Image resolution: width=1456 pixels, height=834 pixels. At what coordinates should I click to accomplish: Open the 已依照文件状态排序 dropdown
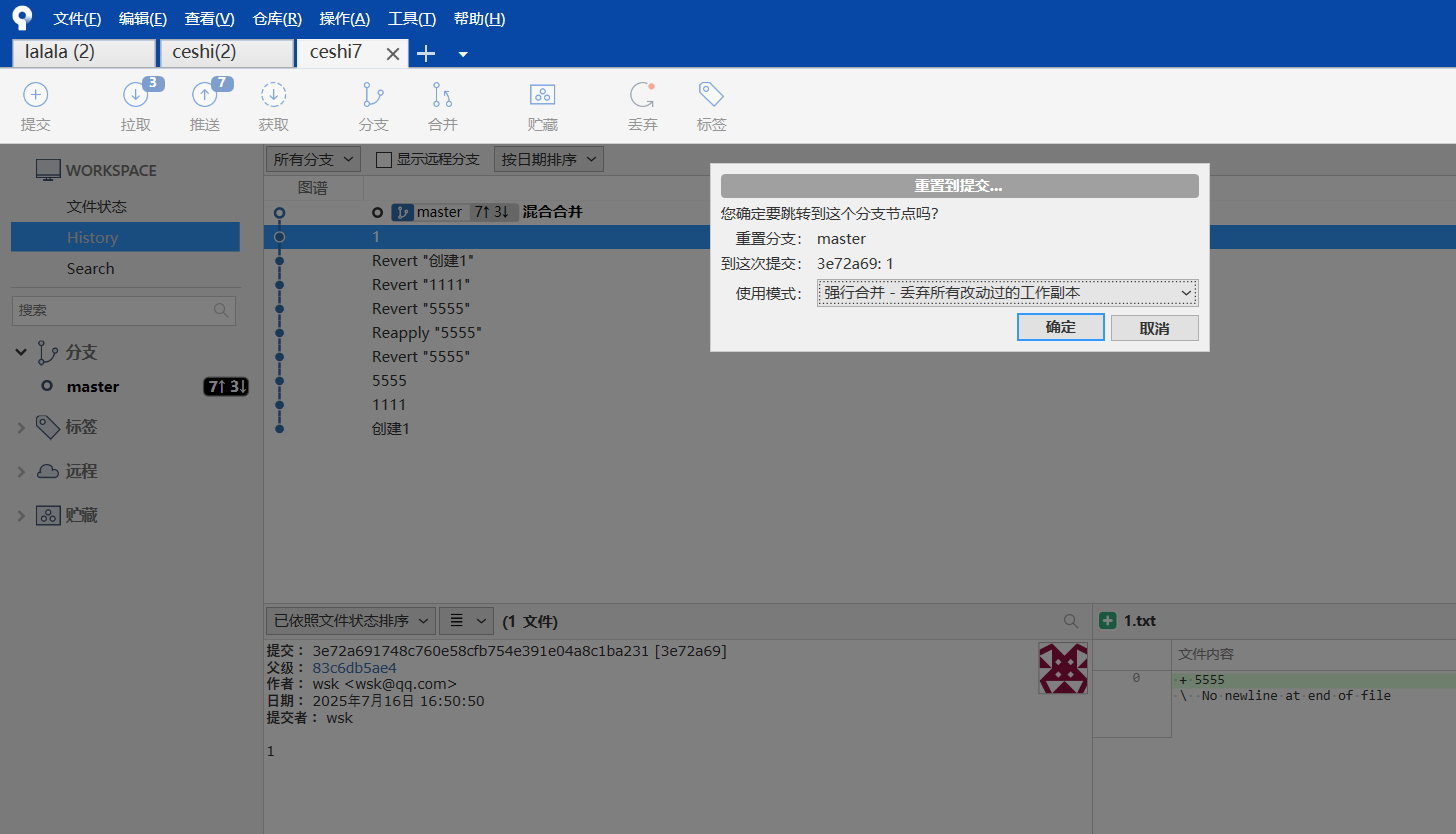coord(351,621)
